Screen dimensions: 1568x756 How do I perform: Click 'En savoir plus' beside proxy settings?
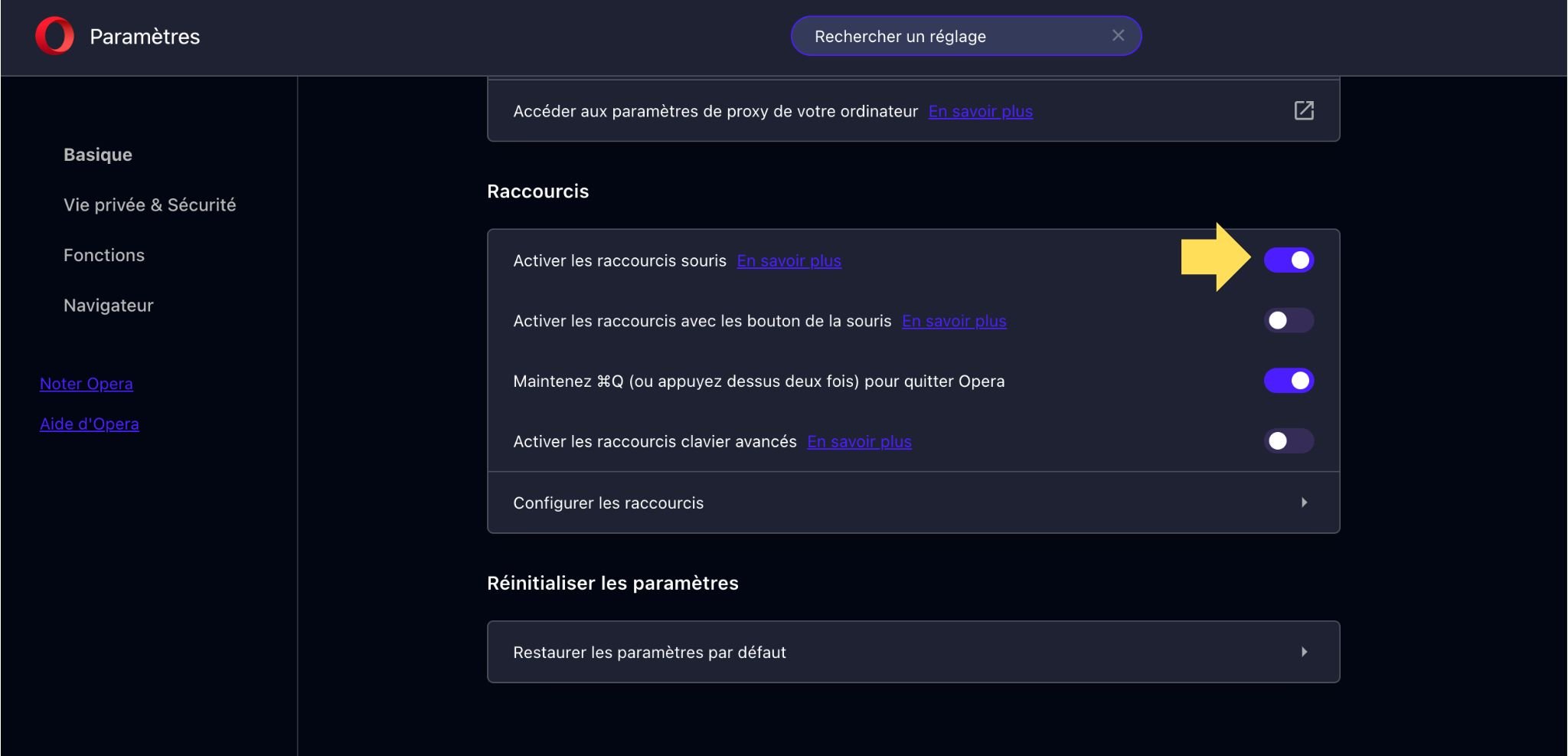point(980,111)
